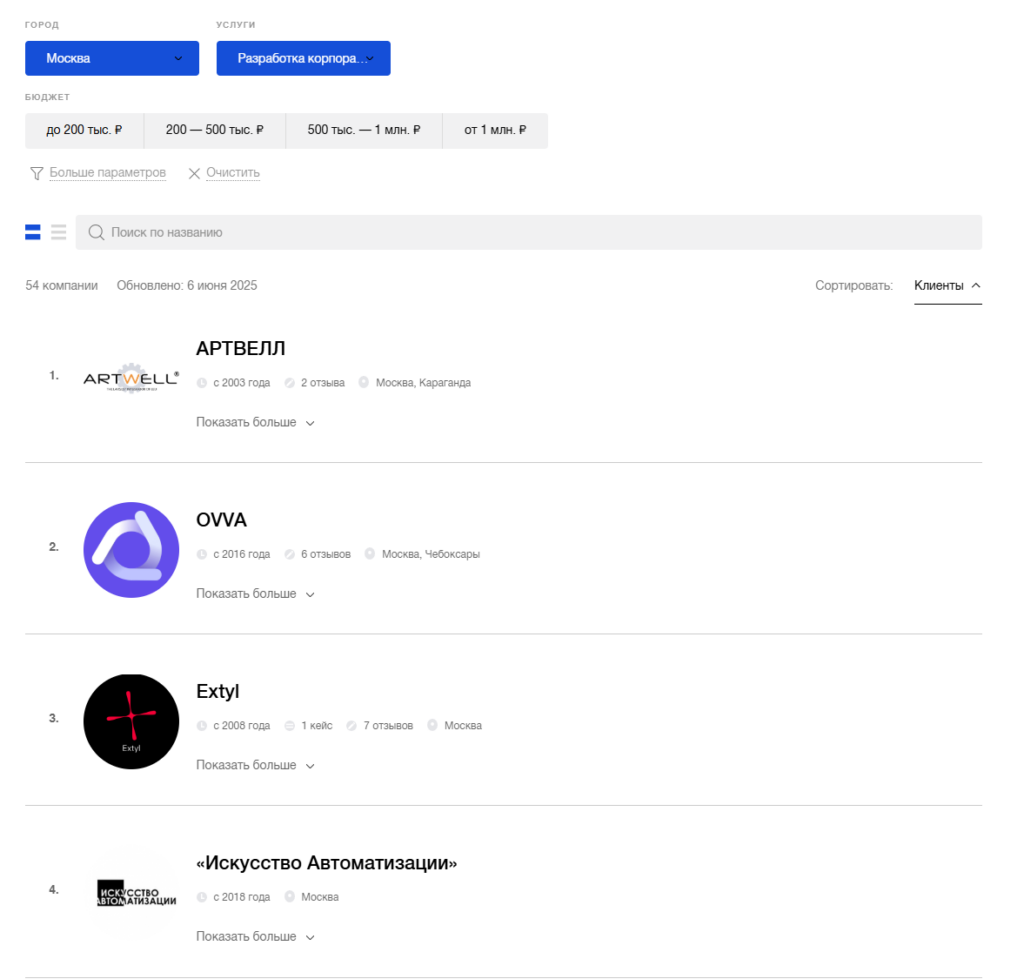Click the Москва, Чебоксары location text
This screenshot has width=1024, height=979.
point(431,554)
